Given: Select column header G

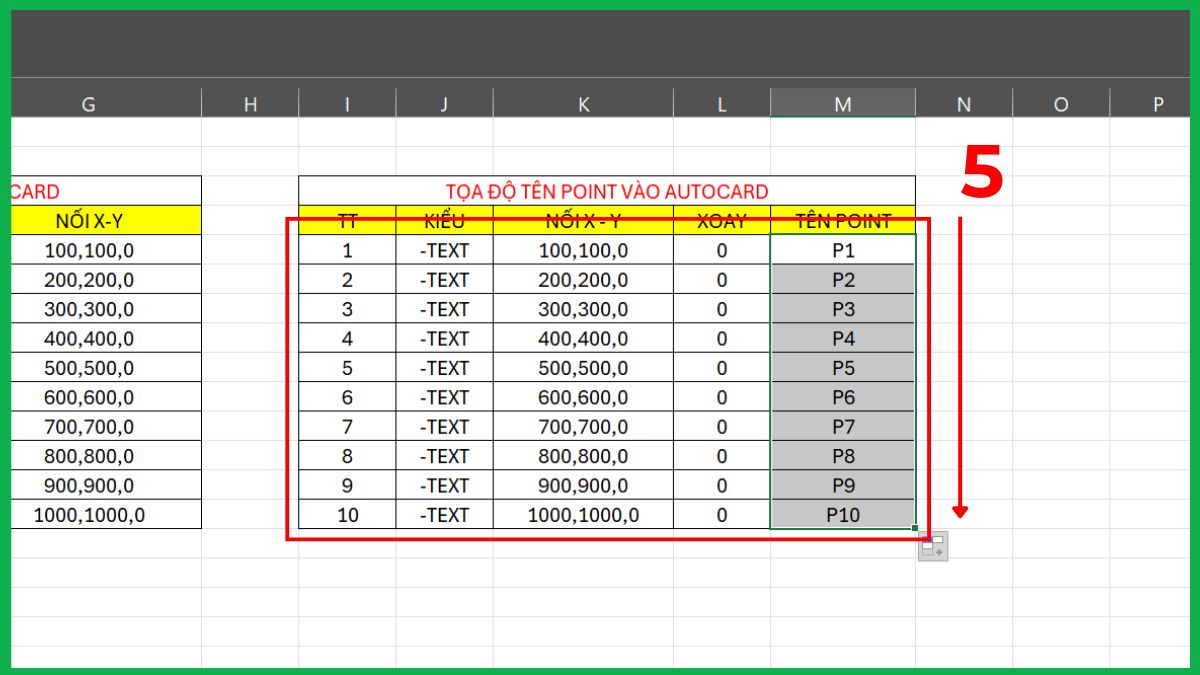Looking at the screenshot, I should tap(88, 102).
